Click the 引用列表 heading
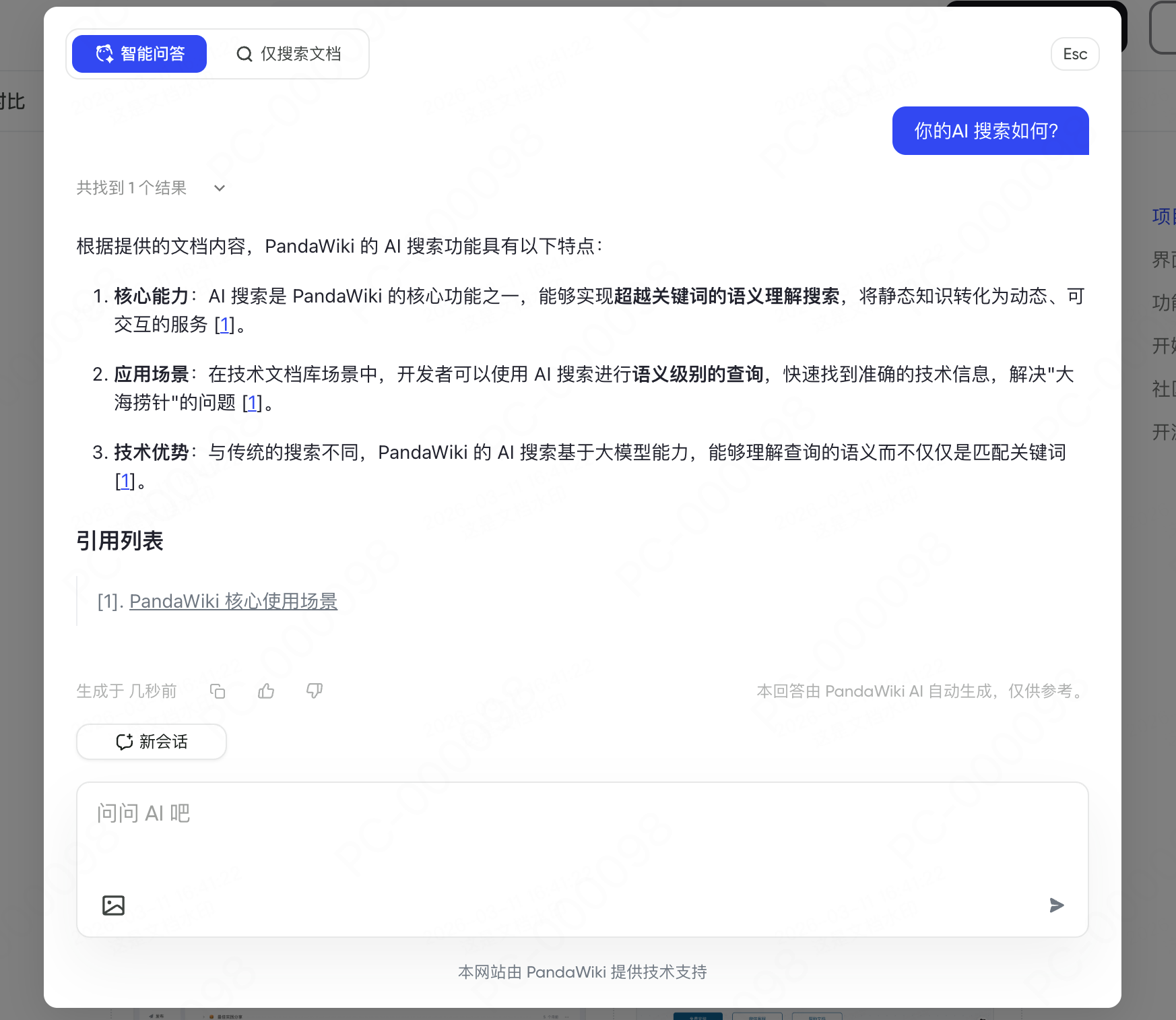This screenshot has height=1020, width=1176. 120,541
